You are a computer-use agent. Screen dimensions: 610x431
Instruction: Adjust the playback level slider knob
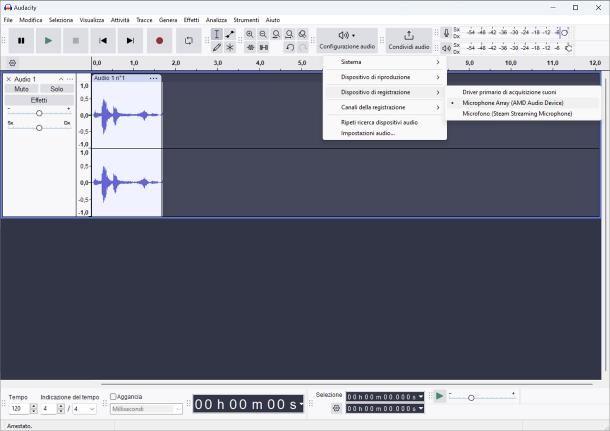coord(568,48)
